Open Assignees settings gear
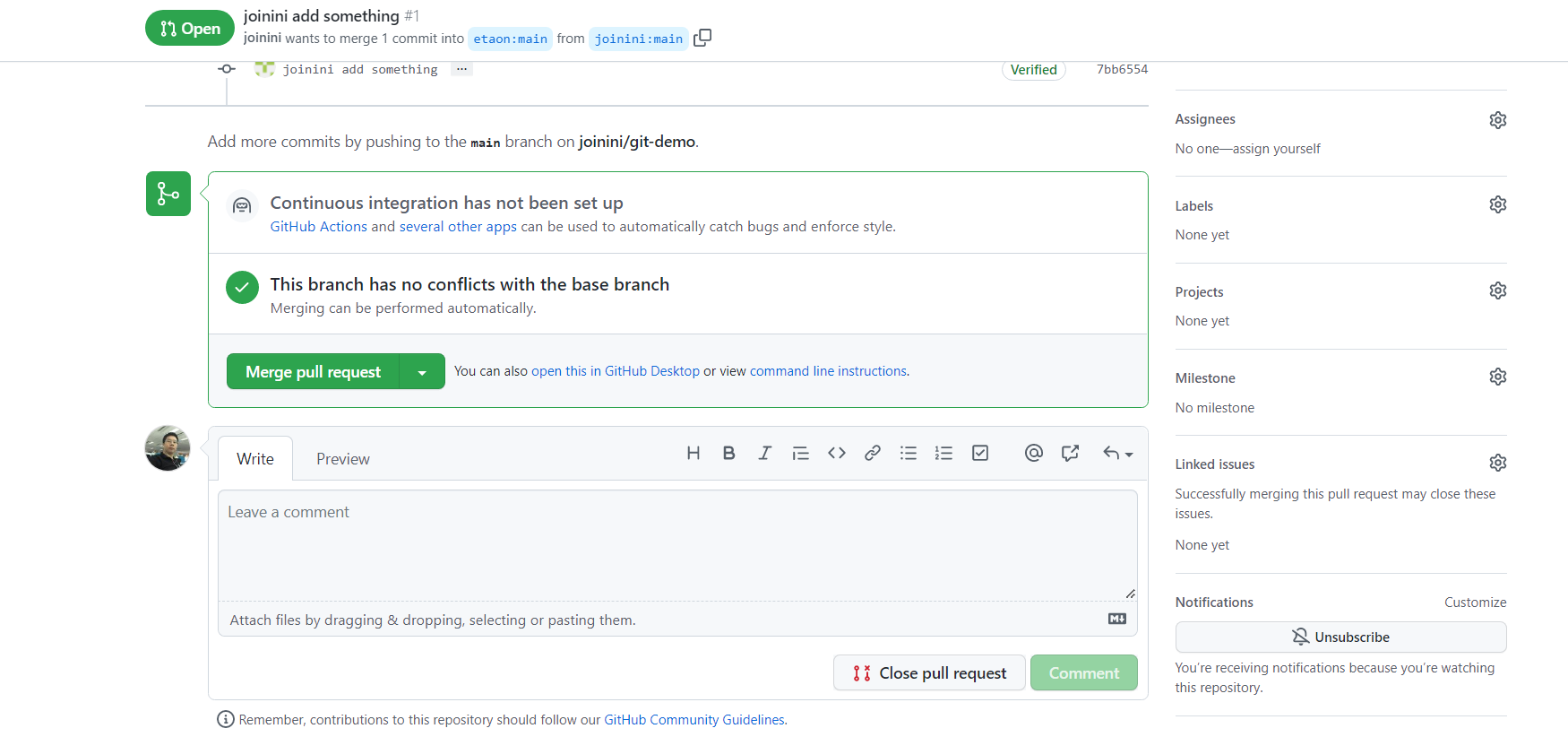This screenshot has width=1568, height=737. 1498,120
